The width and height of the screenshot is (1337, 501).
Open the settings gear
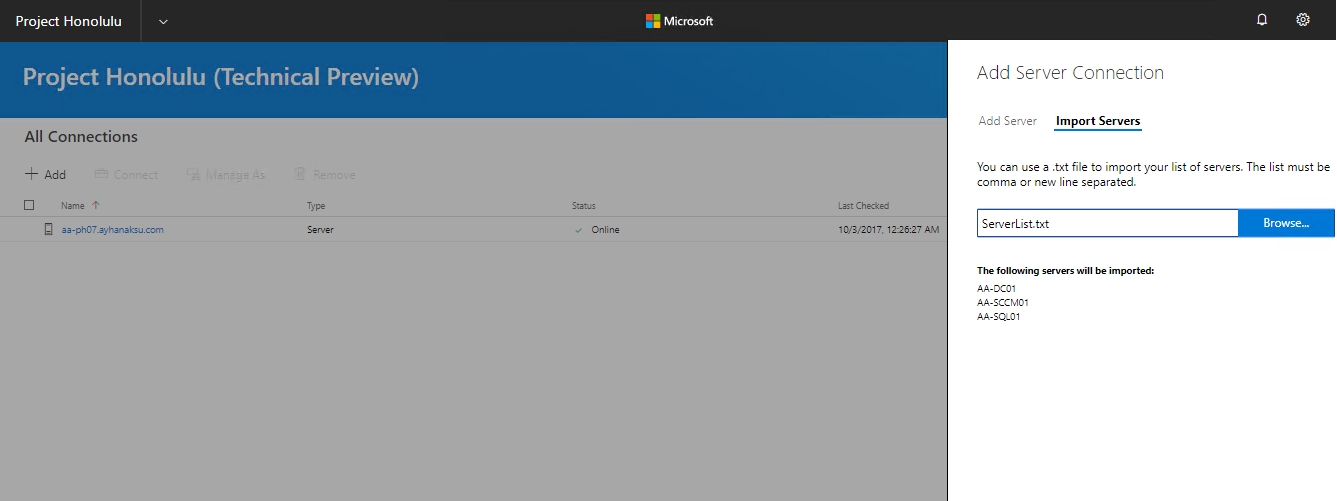(x=1303, y=20)
